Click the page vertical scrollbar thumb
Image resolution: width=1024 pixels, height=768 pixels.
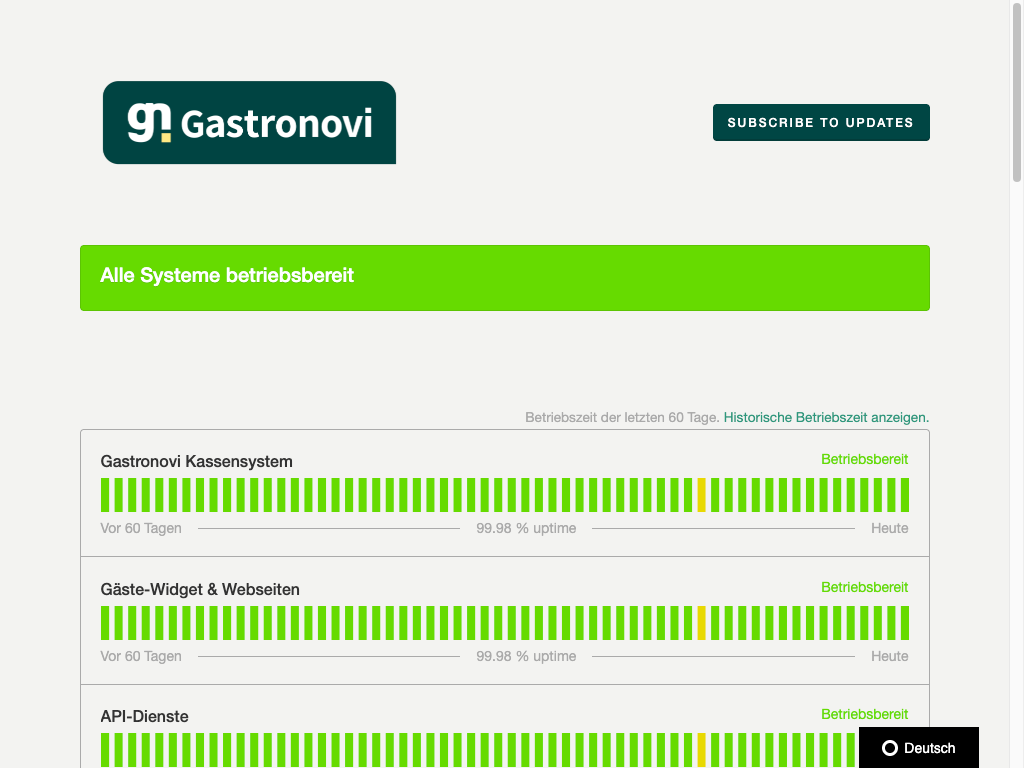point(1017,91)
